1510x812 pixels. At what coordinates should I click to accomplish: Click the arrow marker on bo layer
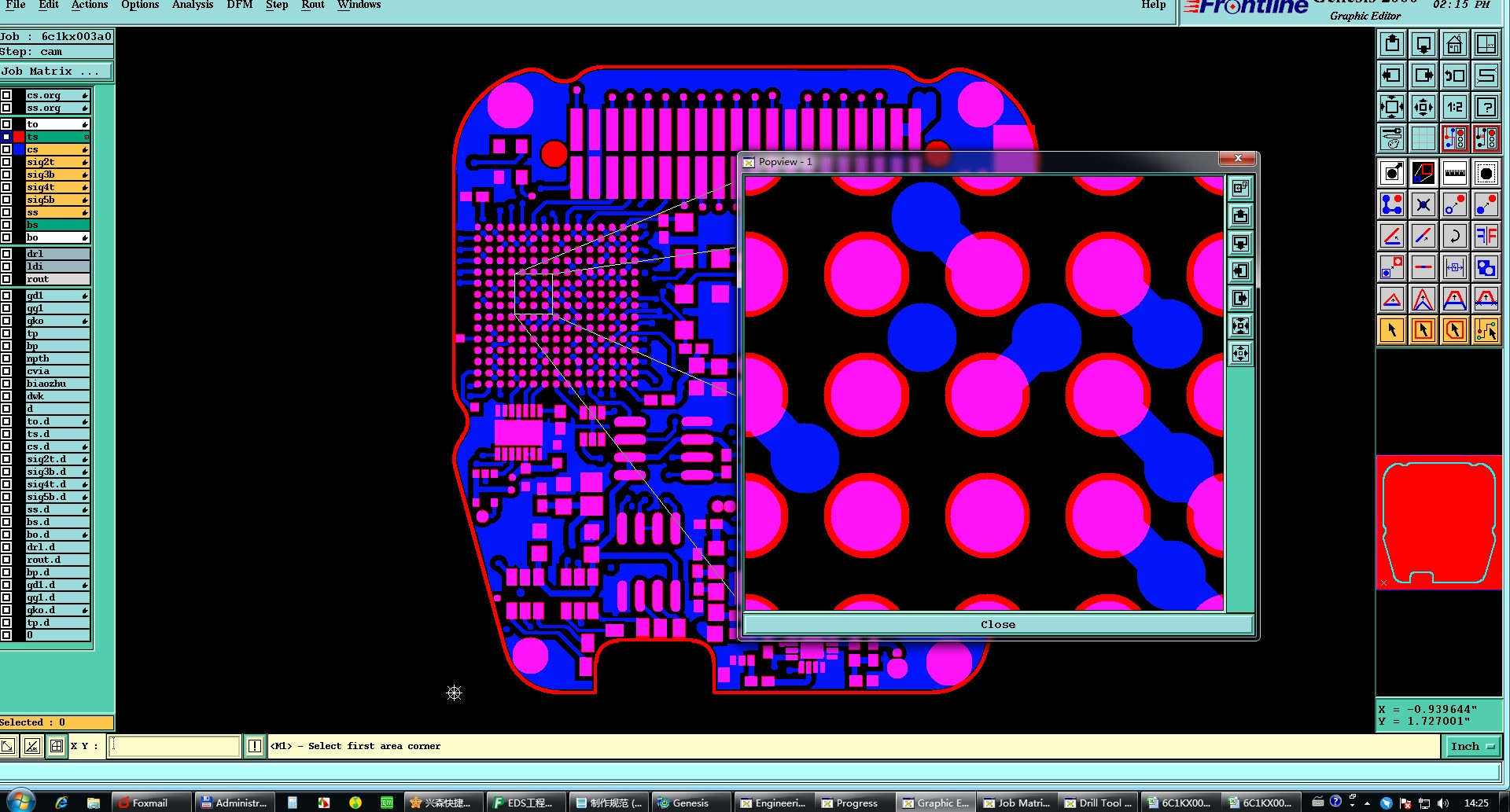85,237
